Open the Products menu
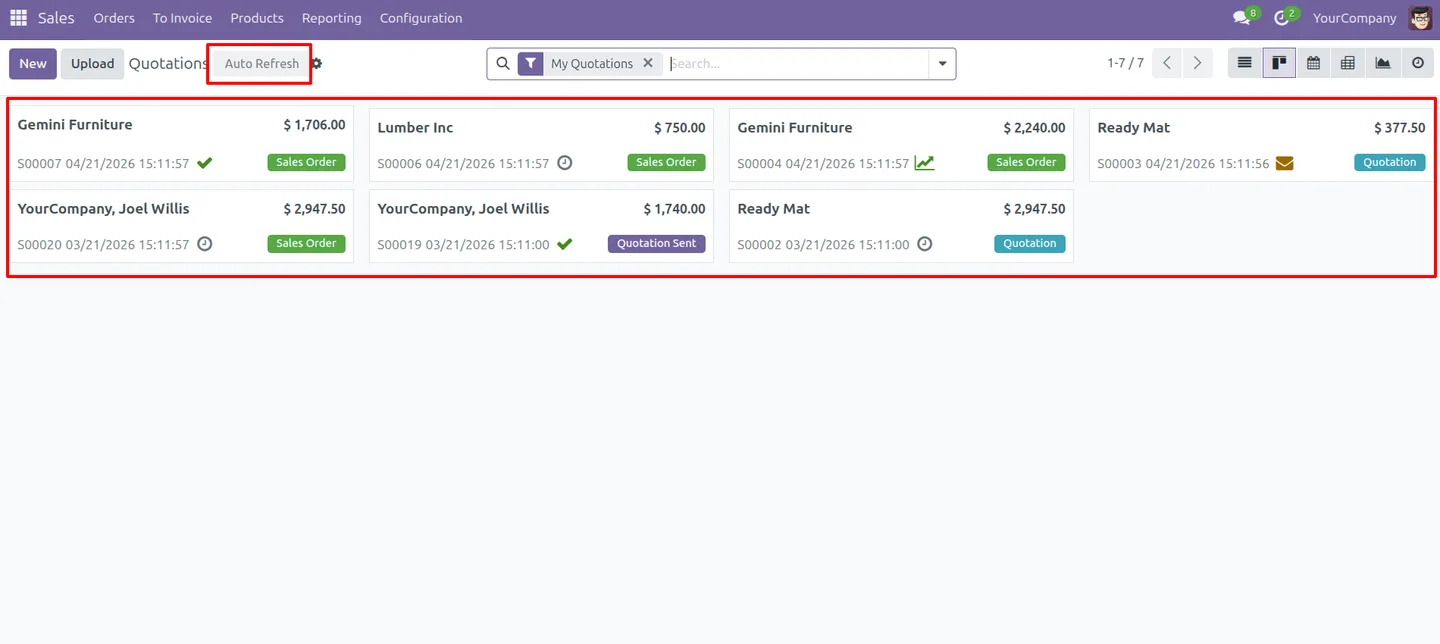Viewport: 1440px width, 644px height. [x=257, y=18]
